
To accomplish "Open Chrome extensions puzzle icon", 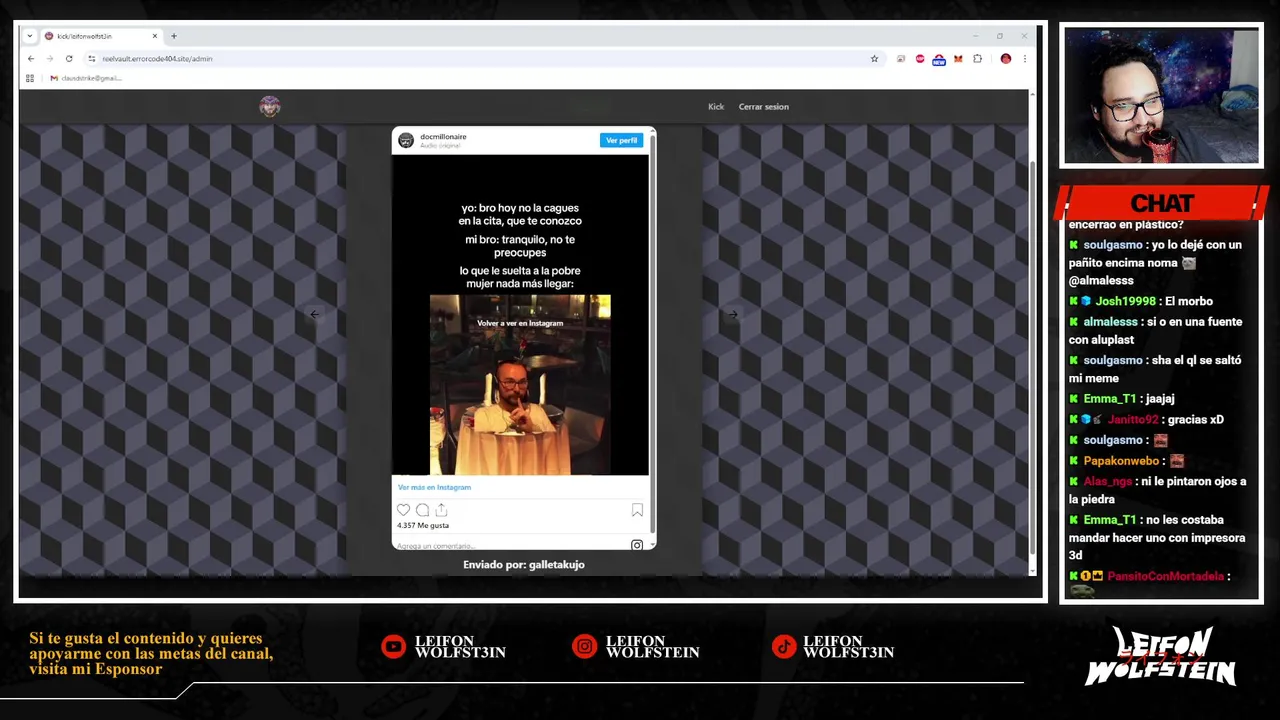I will click(x=977, y=59).
